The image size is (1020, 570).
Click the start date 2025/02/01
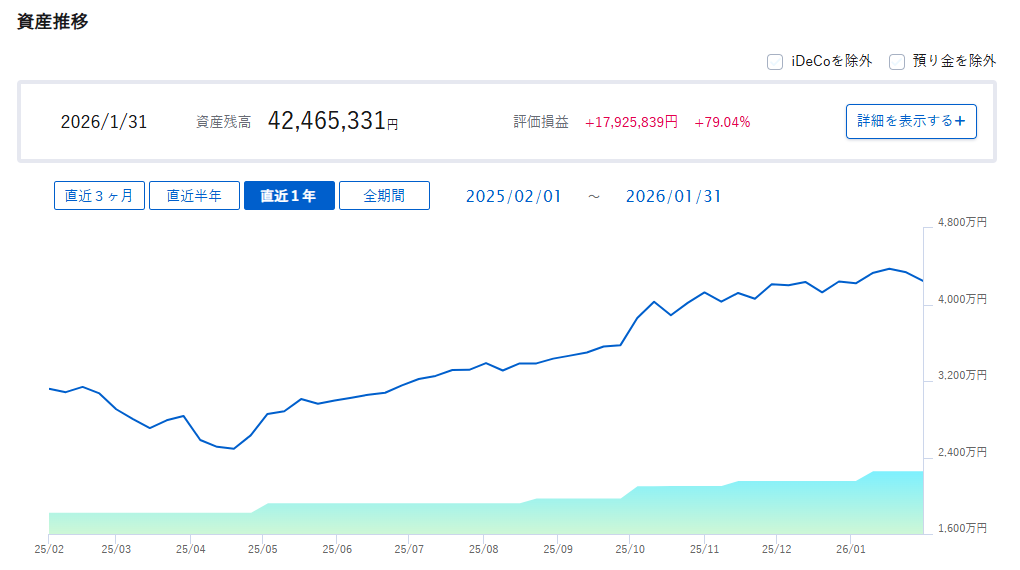click(513, 196)
